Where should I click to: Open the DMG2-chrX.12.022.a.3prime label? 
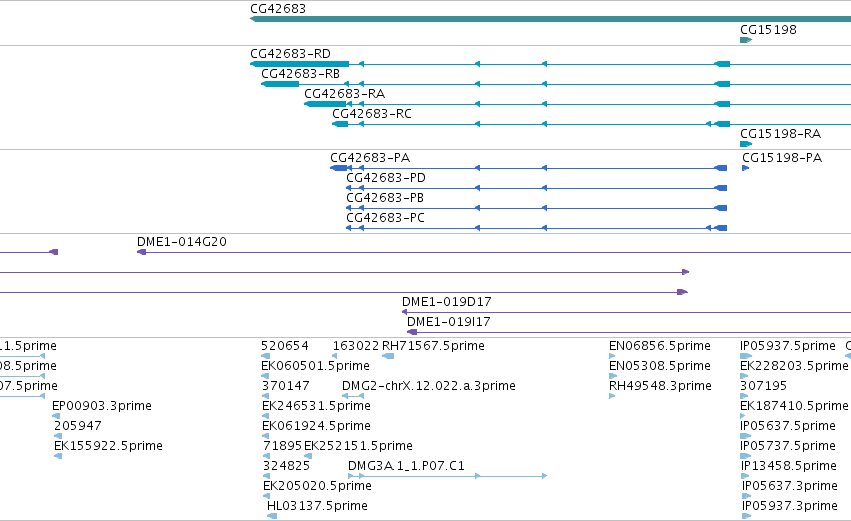coord(429,386)
